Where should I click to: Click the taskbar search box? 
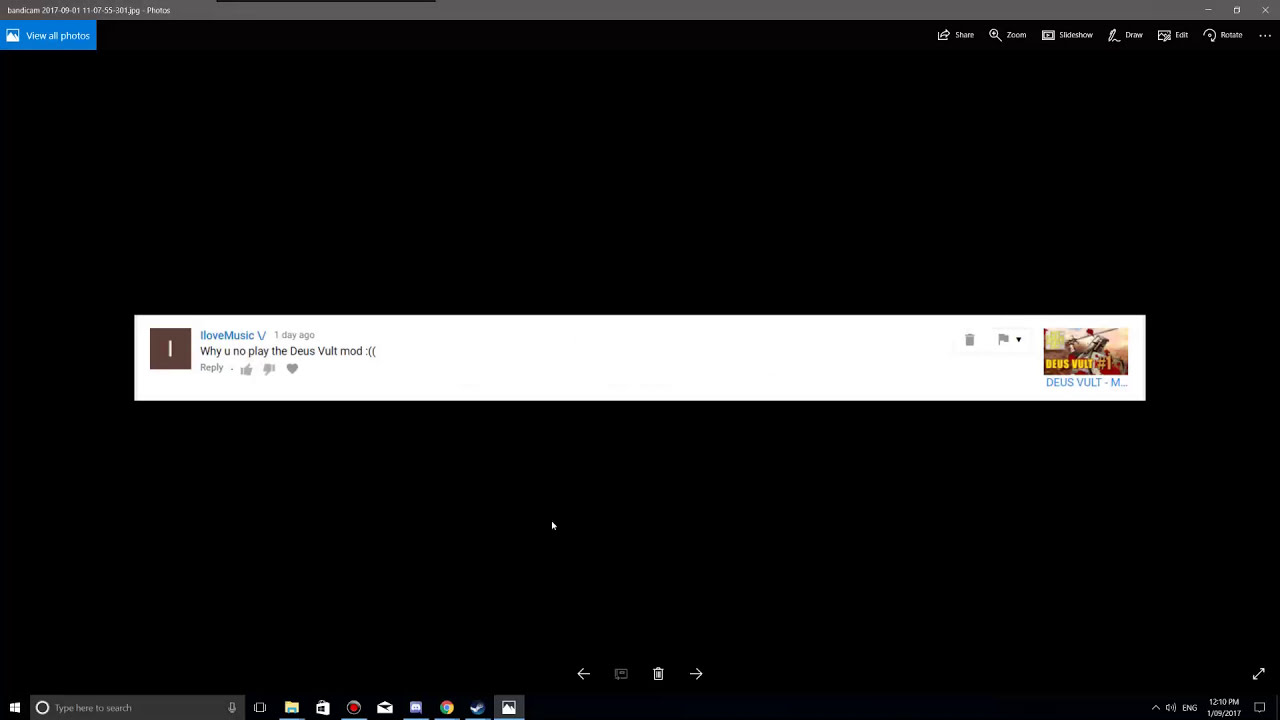[x=135, y=708]
